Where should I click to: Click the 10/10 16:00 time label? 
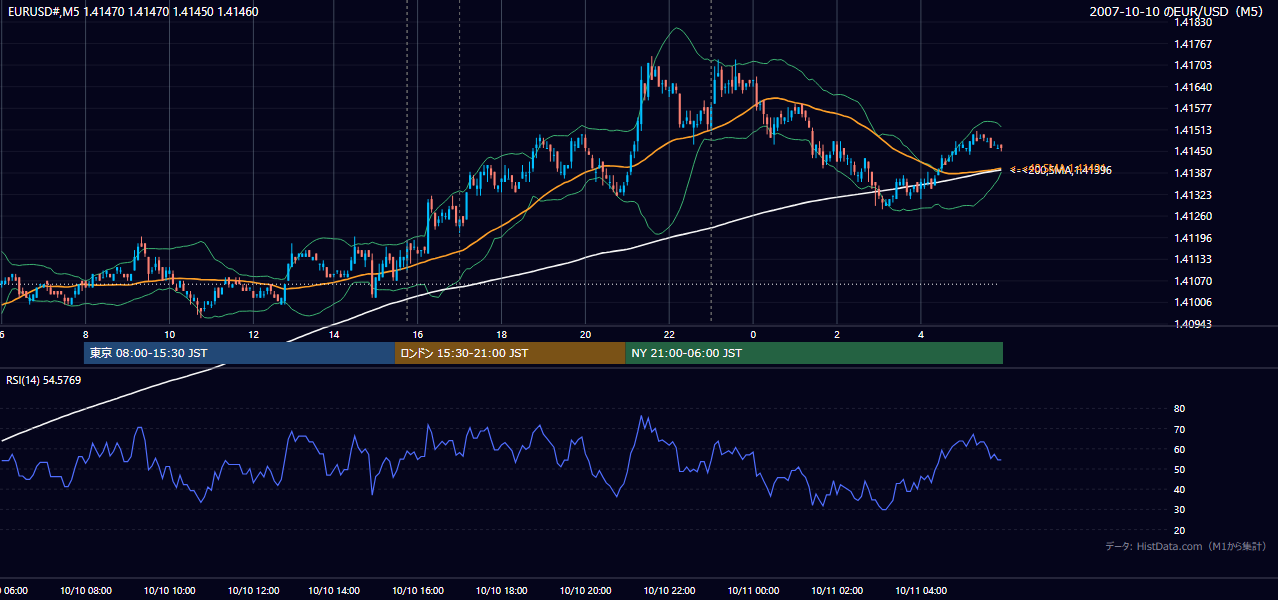[418, 591]
